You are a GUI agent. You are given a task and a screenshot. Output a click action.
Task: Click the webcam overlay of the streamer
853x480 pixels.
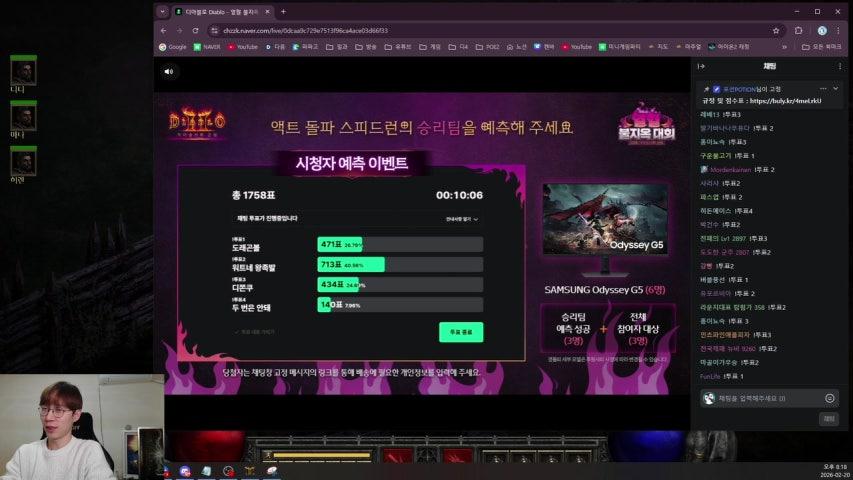pos(82,427)
